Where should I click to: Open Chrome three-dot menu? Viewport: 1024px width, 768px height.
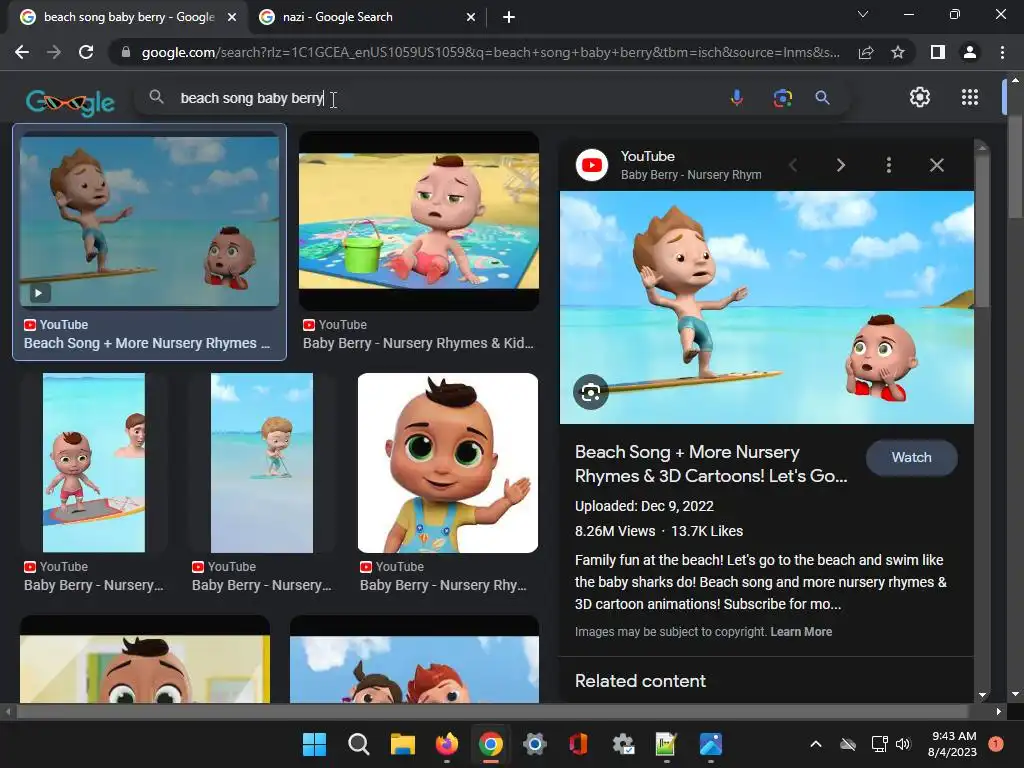coord(1002,52)
